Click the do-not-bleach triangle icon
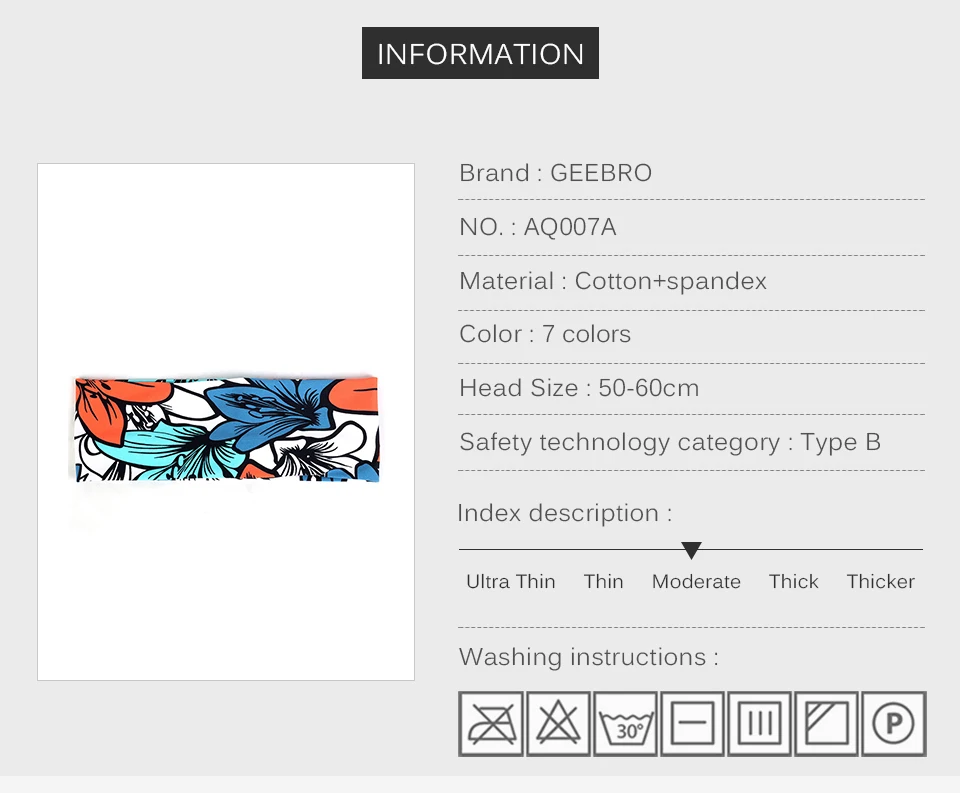The height and width of the screenshot is (793, 960). (x=558, y=724)
